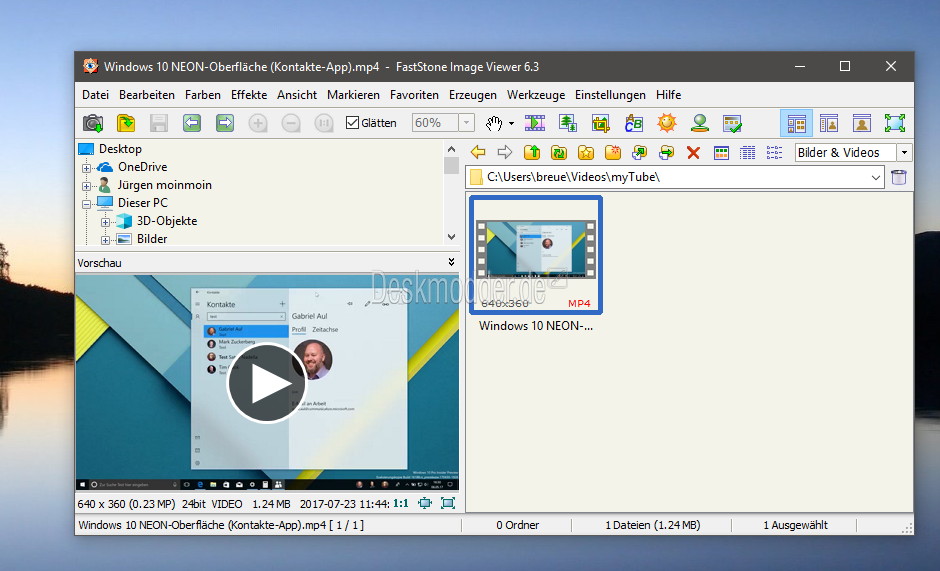Expand the Jürgen moinmoin tree node

(86, 186)
